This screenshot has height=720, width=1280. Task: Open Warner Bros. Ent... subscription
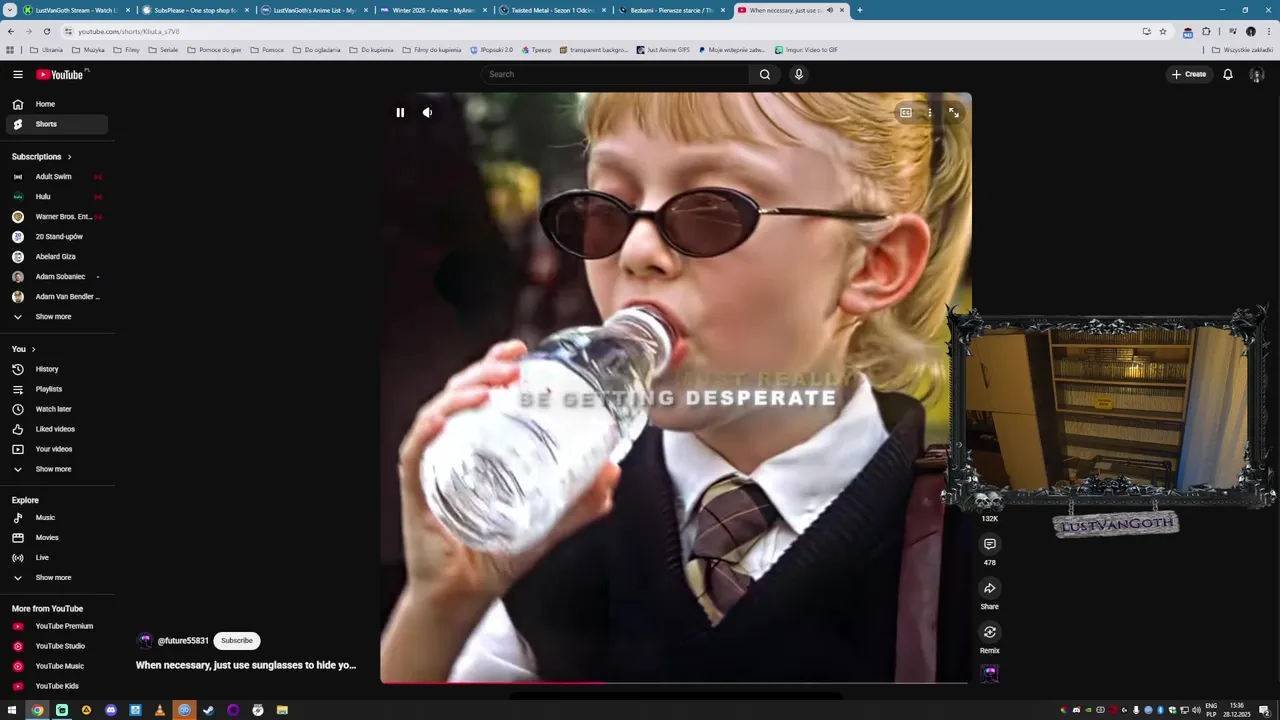57,217
